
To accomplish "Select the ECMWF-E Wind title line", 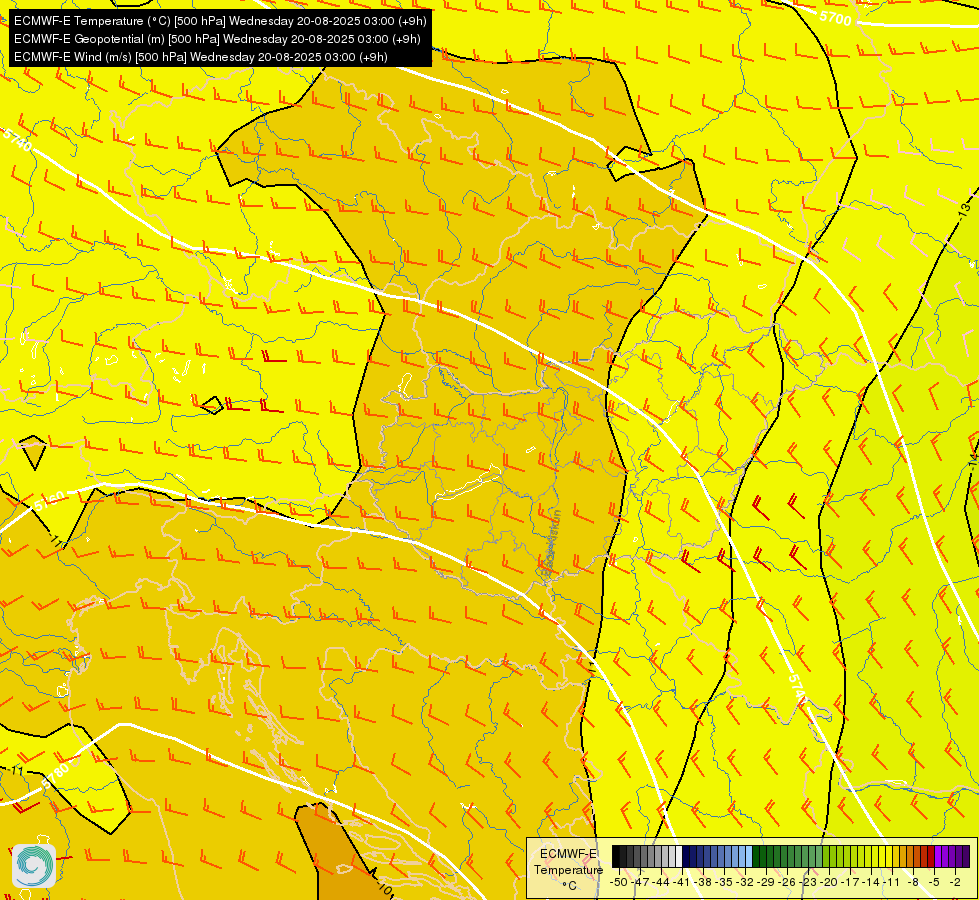I will pyautogui.click(x=200, y=57).
